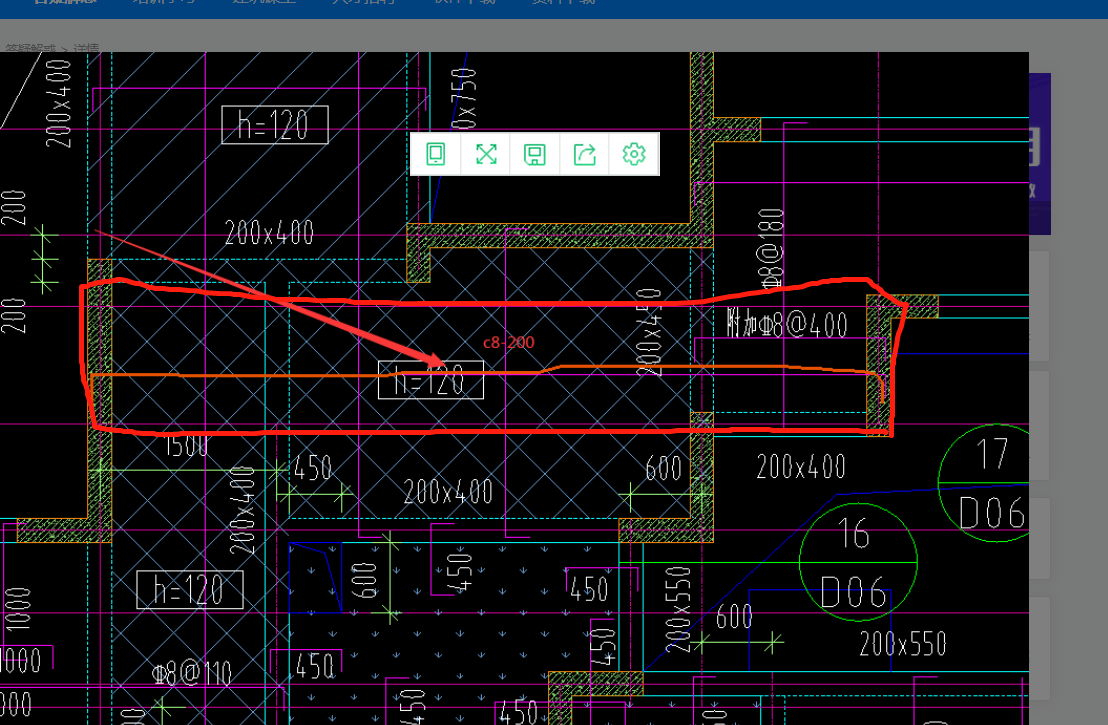Viewport: 1108px width, 725px height.
Task: Click the circled "16" D06 detail marker
Action: pos(859,562)
